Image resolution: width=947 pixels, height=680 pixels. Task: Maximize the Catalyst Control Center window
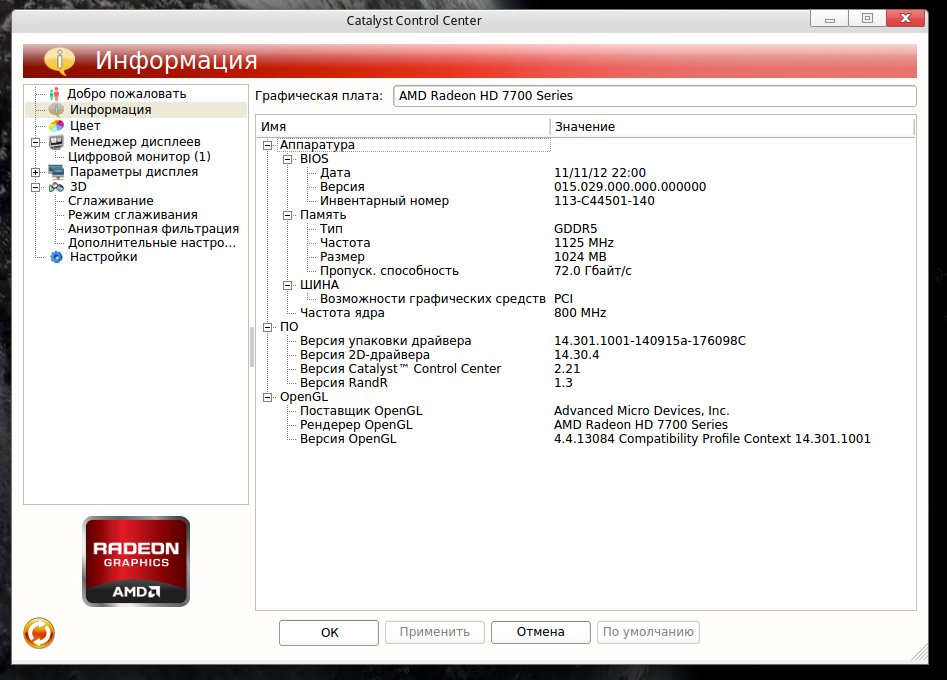coord(867,19)
